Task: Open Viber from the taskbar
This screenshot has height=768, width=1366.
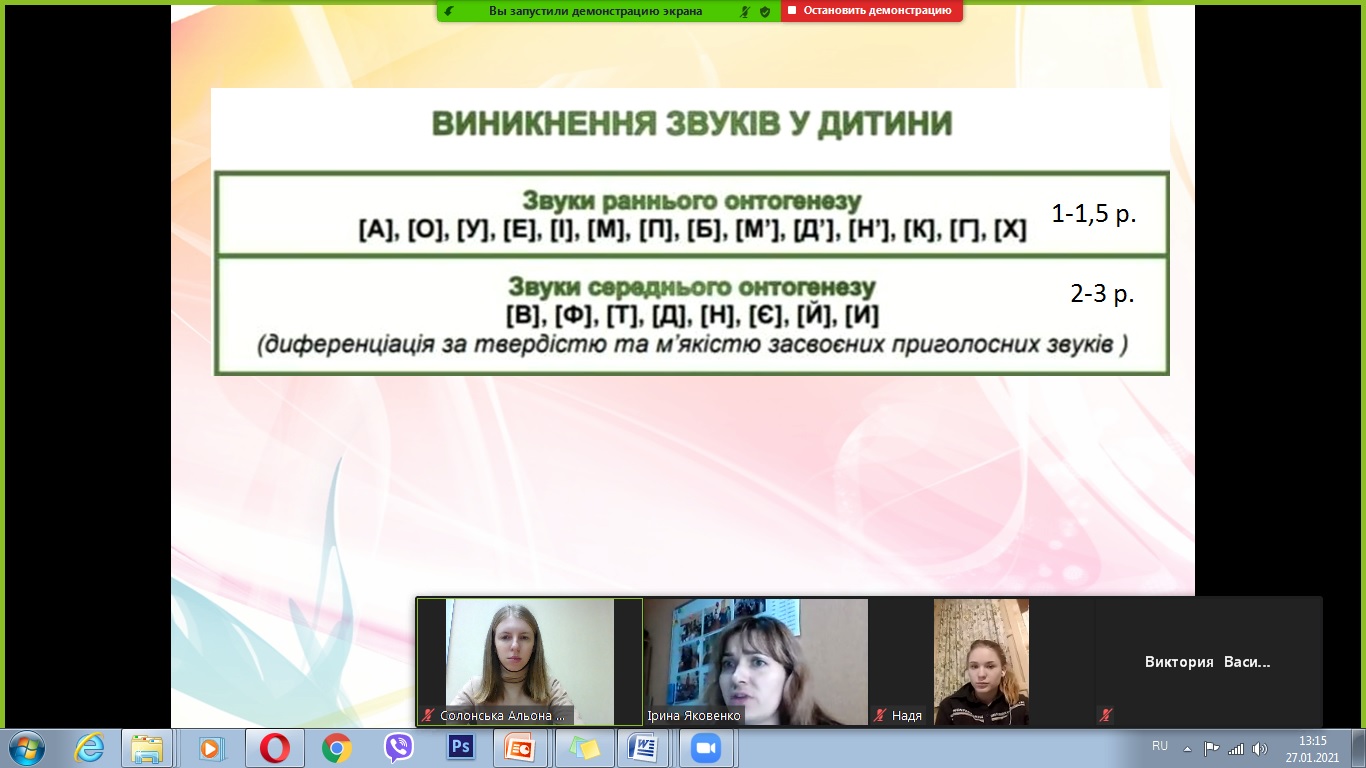Action: pyautogui.click(x=399, y=748)
